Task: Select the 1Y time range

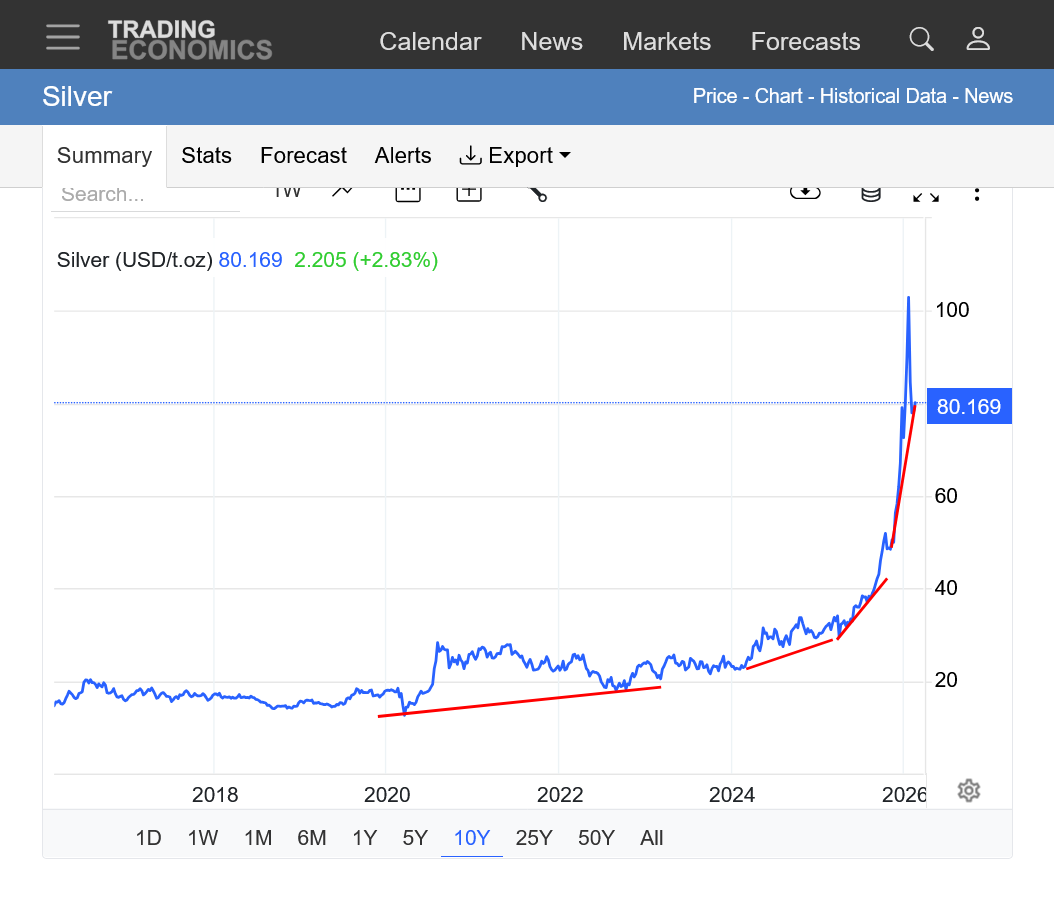Action: point(364,838)
